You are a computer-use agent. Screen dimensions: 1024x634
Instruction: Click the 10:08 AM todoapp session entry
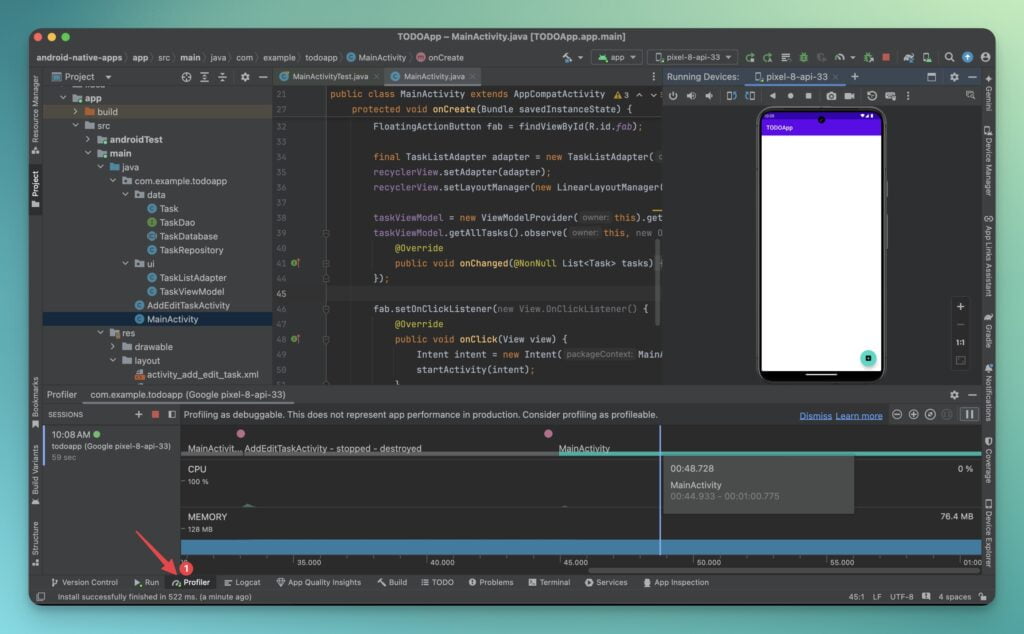click(111, 445)
